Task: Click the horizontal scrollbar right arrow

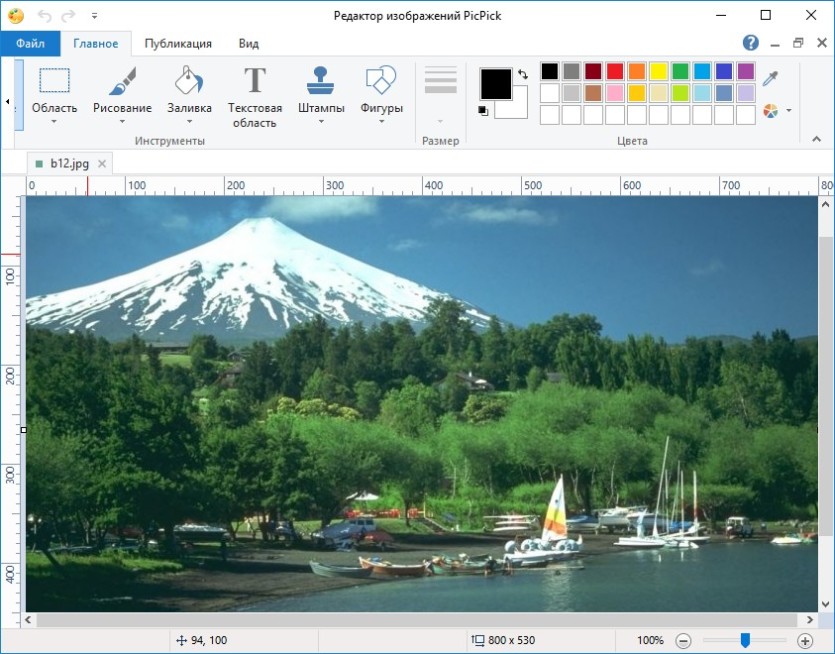Action: click(810, 620)
